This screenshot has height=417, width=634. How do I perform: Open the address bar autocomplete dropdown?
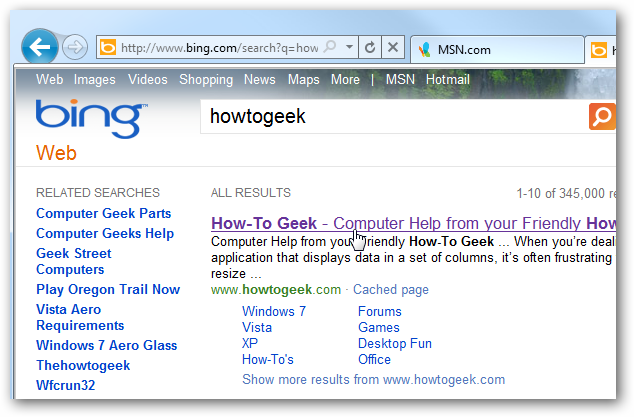(349, 47)
